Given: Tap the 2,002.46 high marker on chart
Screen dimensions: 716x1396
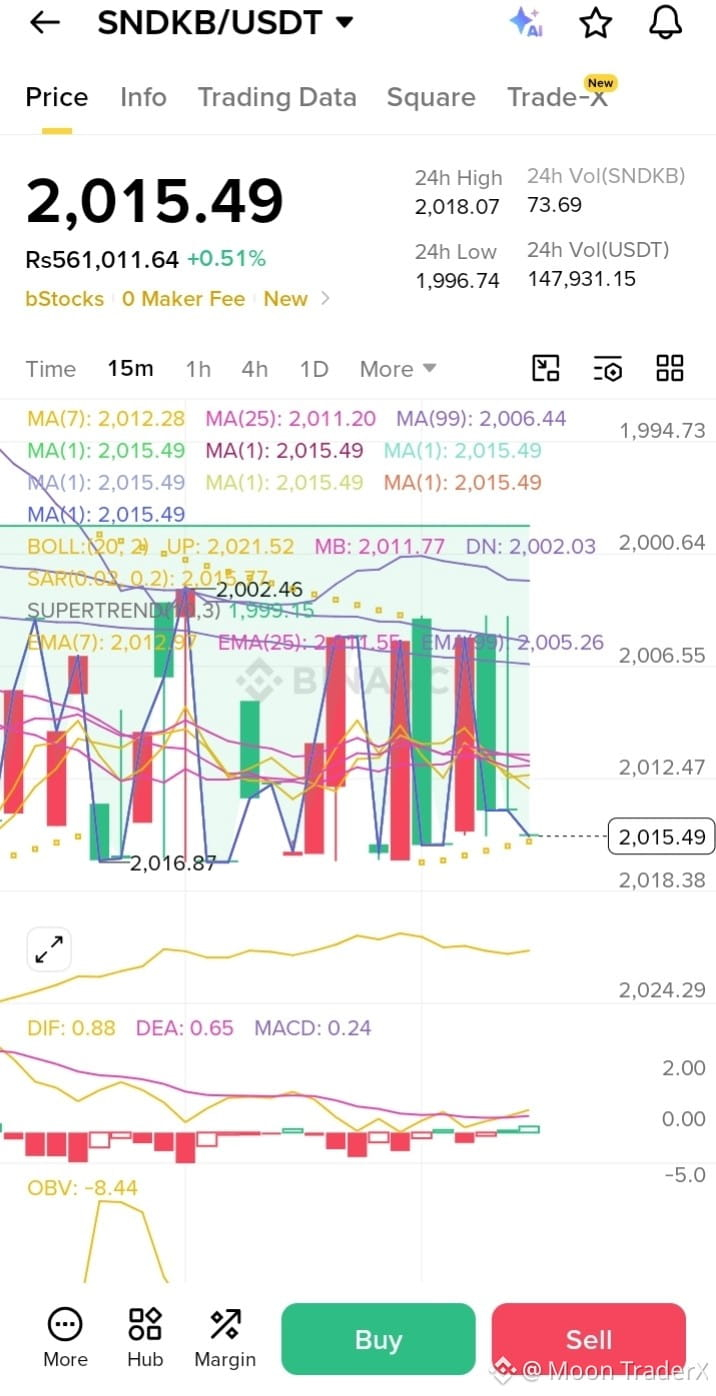Looking at the screenshot, I should (259, 589).
